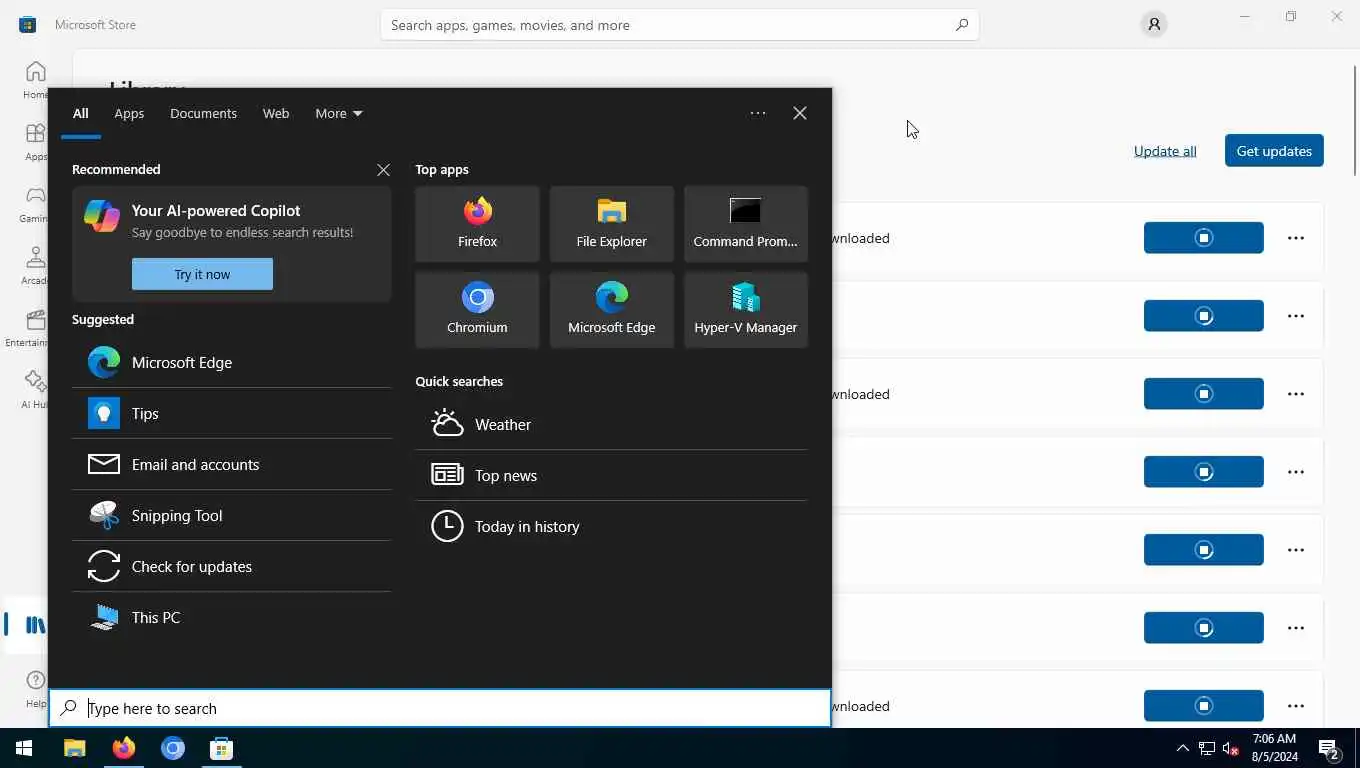
Task: Open Firefox from the taskbar
Action: [x=124, y=748]
